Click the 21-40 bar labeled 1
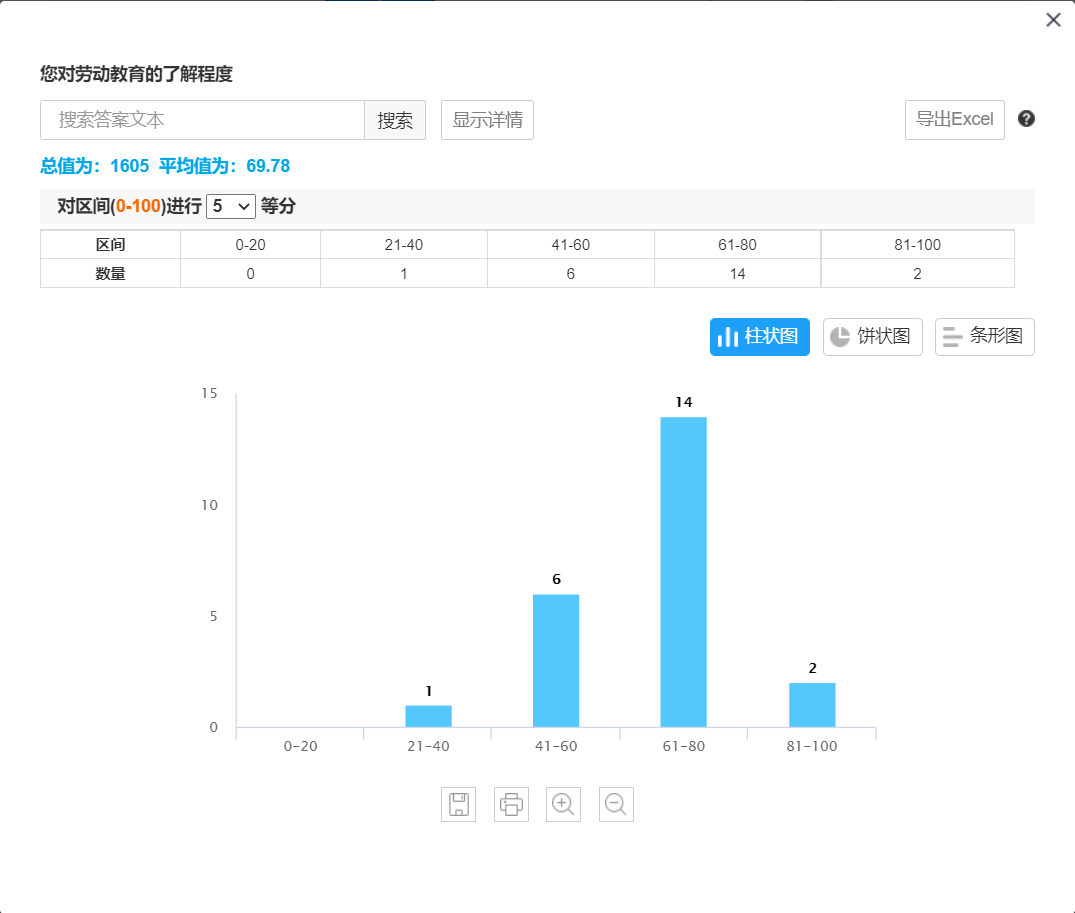The height and width of the screenshot is (913, 1075). pyautogui.click(x=428, y=716)
